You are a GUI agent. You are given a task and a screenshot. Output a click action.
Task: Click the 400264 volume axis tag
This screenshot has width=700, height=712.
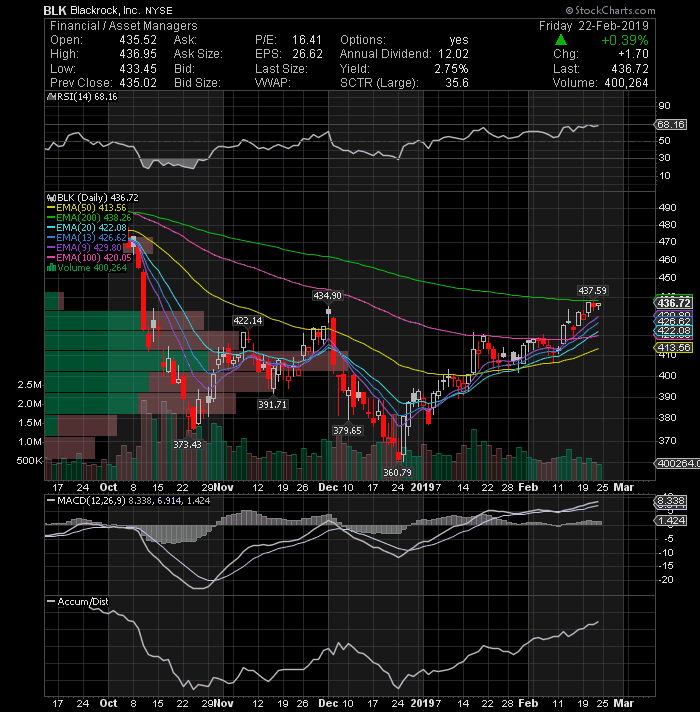676,463
